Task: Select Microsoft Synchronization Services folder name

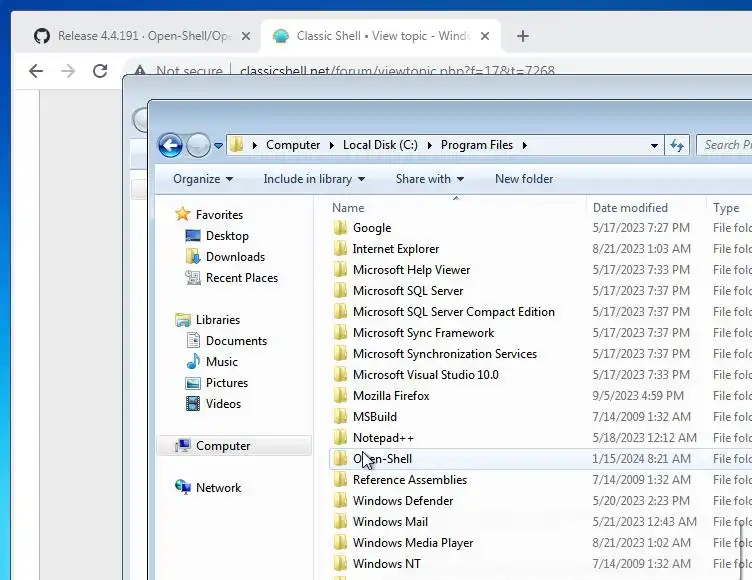Action: (x=445, y=354)
